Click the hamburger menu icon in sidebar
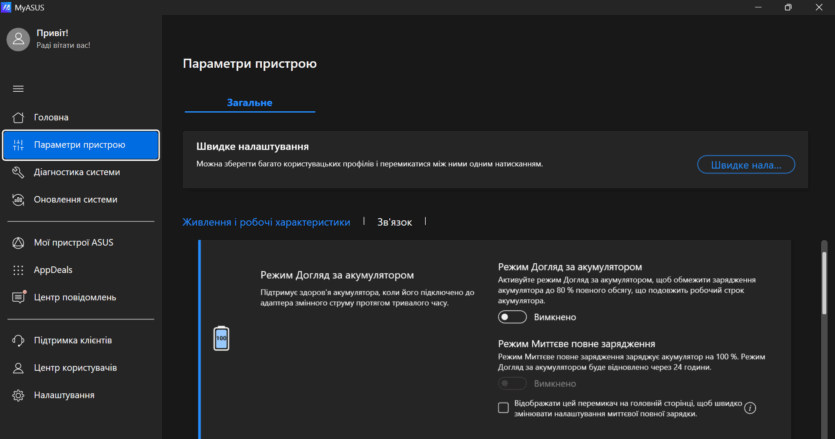Screen dimensions: 835x439 point(17,89)
